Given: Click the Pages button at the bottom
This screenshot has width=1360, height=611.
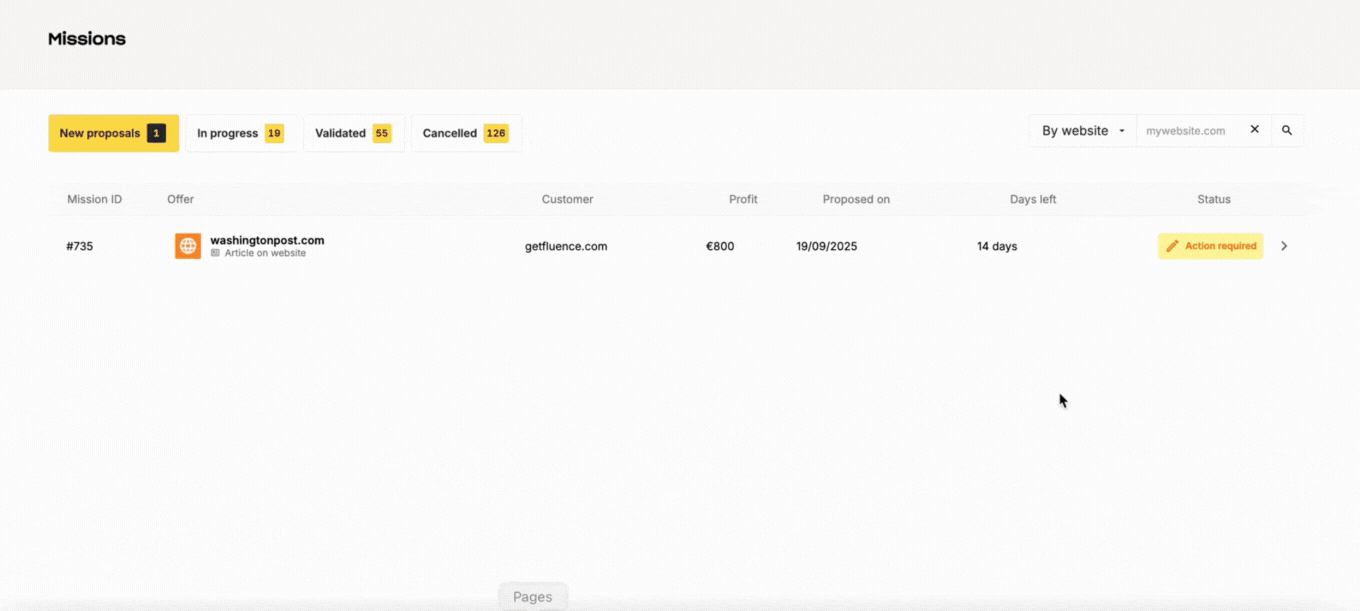Looking at the screenshot, I should (532, 597).
